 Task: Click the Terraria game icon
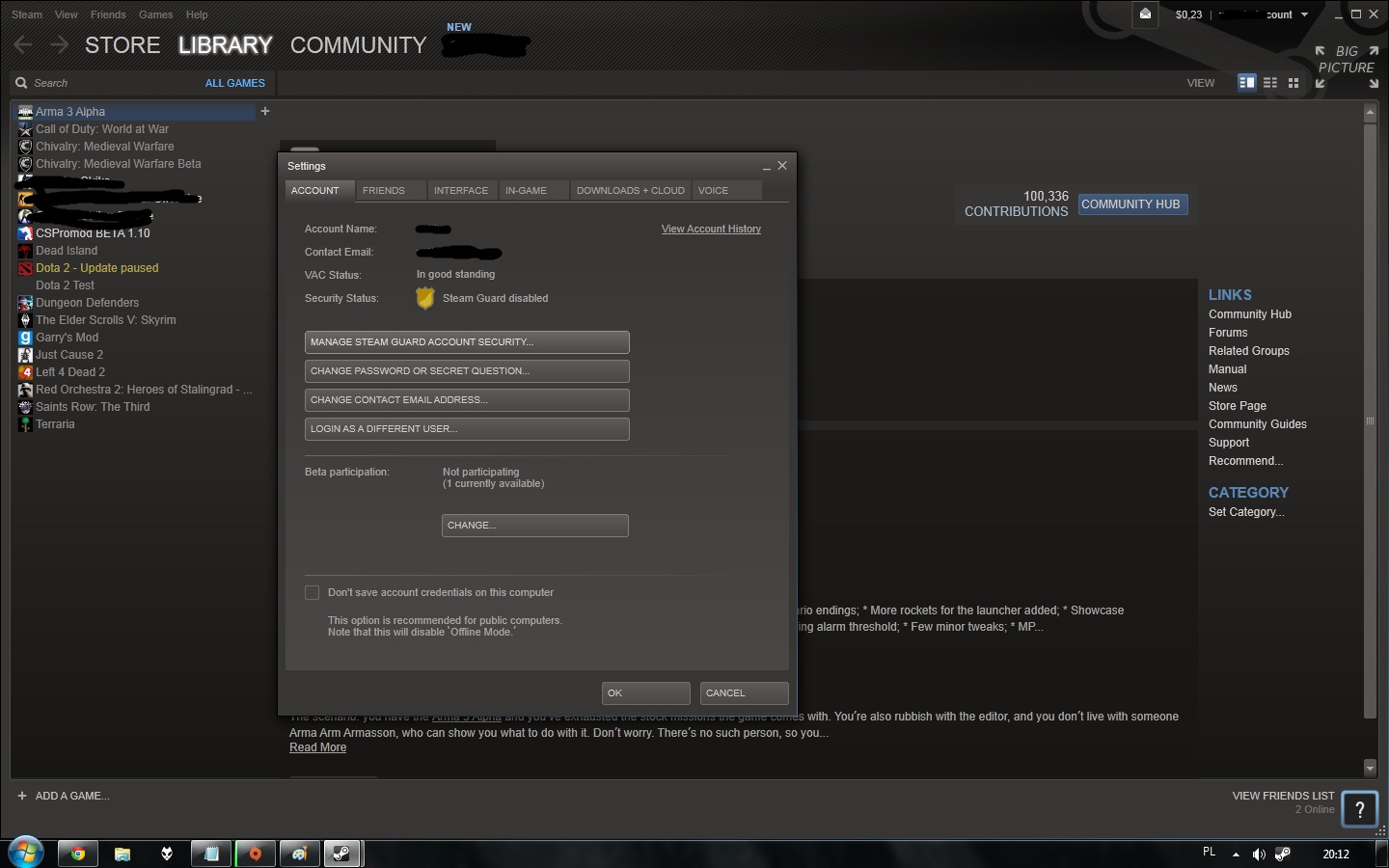25,424
